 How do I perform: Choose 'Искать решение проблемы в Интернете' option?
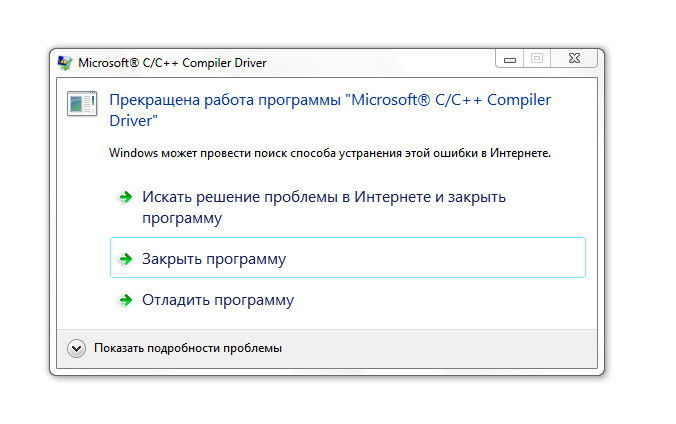click(x=324, y=207)
